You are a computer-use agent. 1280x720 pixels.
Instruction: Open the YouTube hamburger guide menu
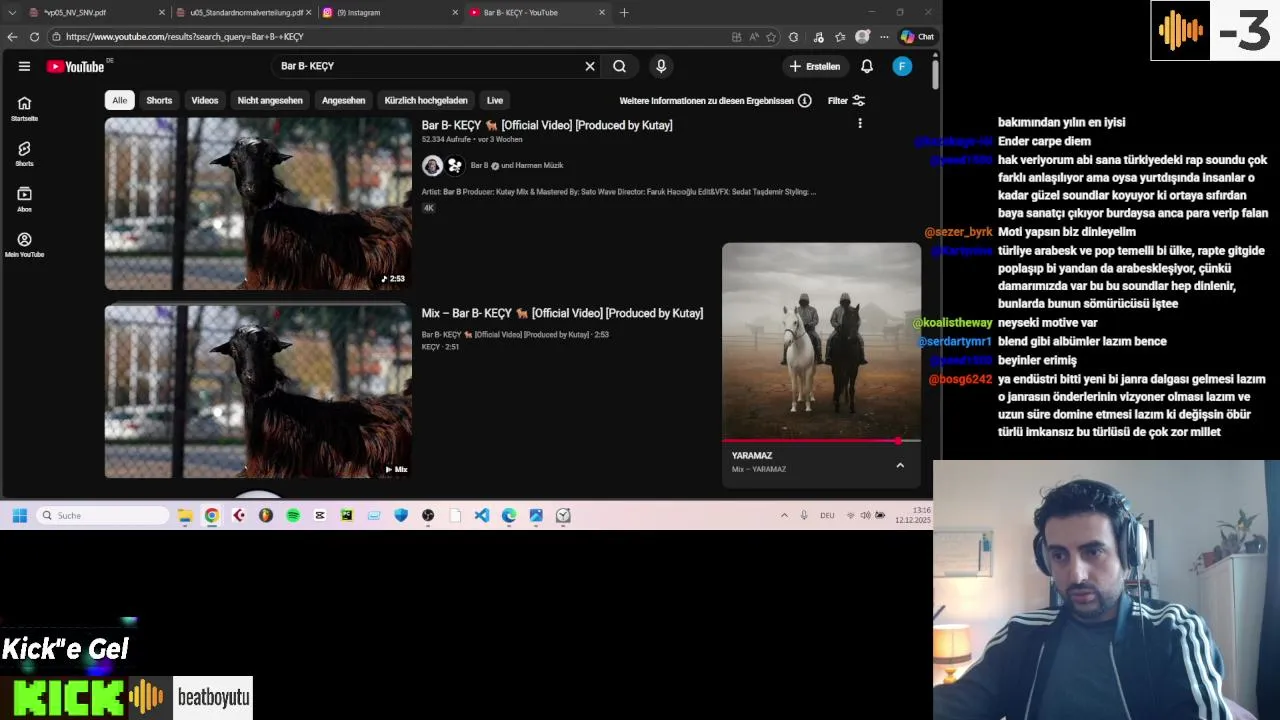tap(24, 66)
